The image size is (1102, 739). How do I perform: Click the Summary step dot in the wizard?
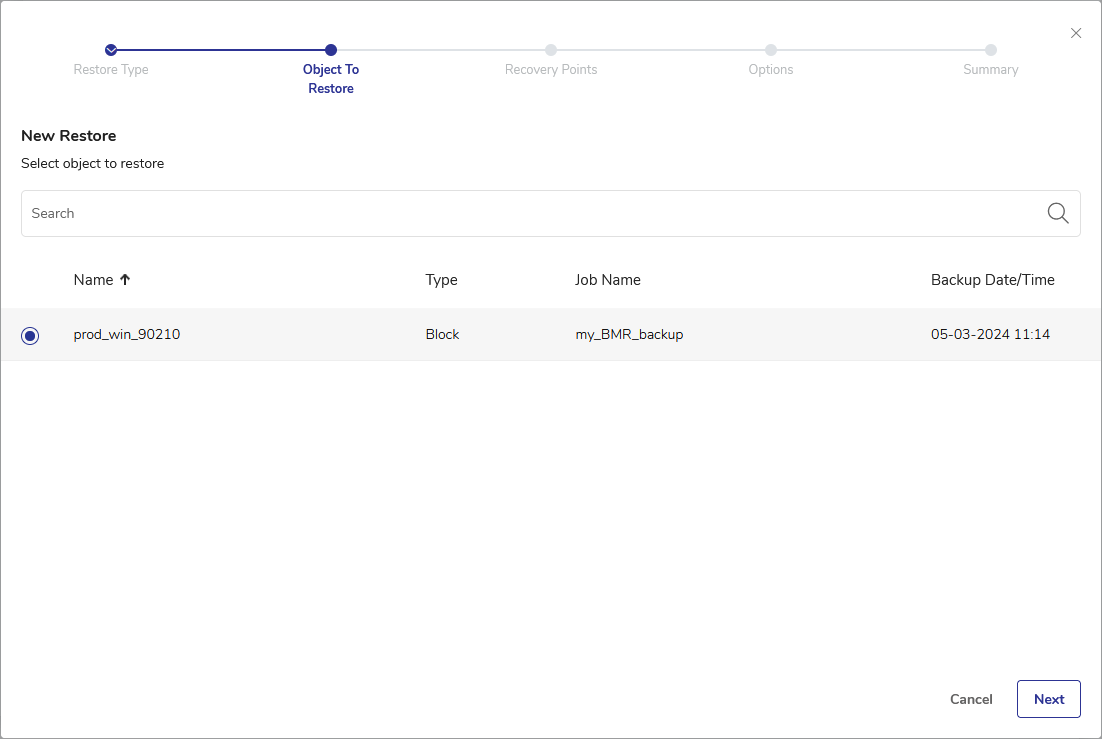tap(990, 50)
